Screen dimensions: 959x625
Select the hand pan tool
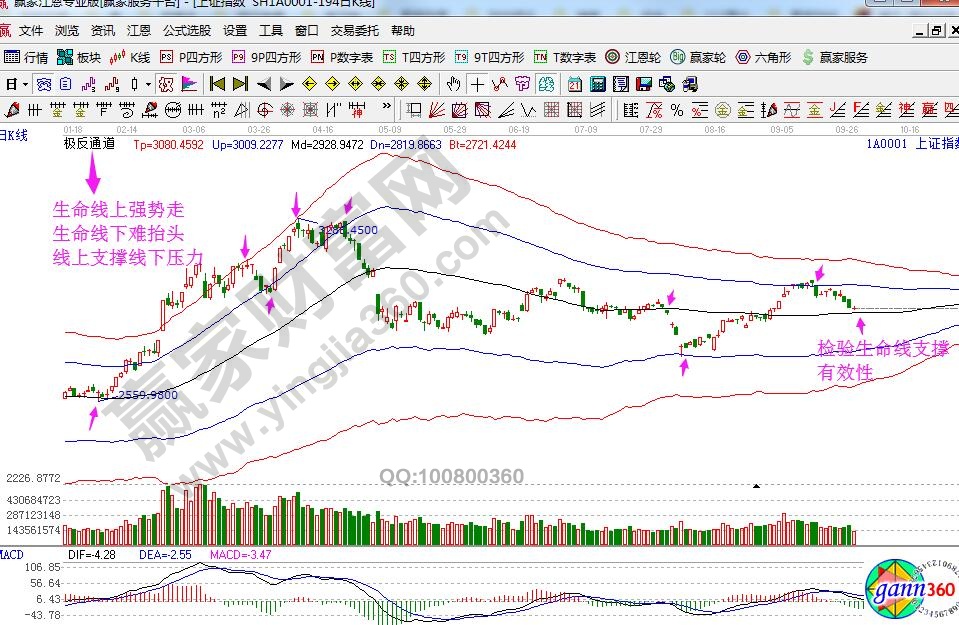[x=454, y=83]
